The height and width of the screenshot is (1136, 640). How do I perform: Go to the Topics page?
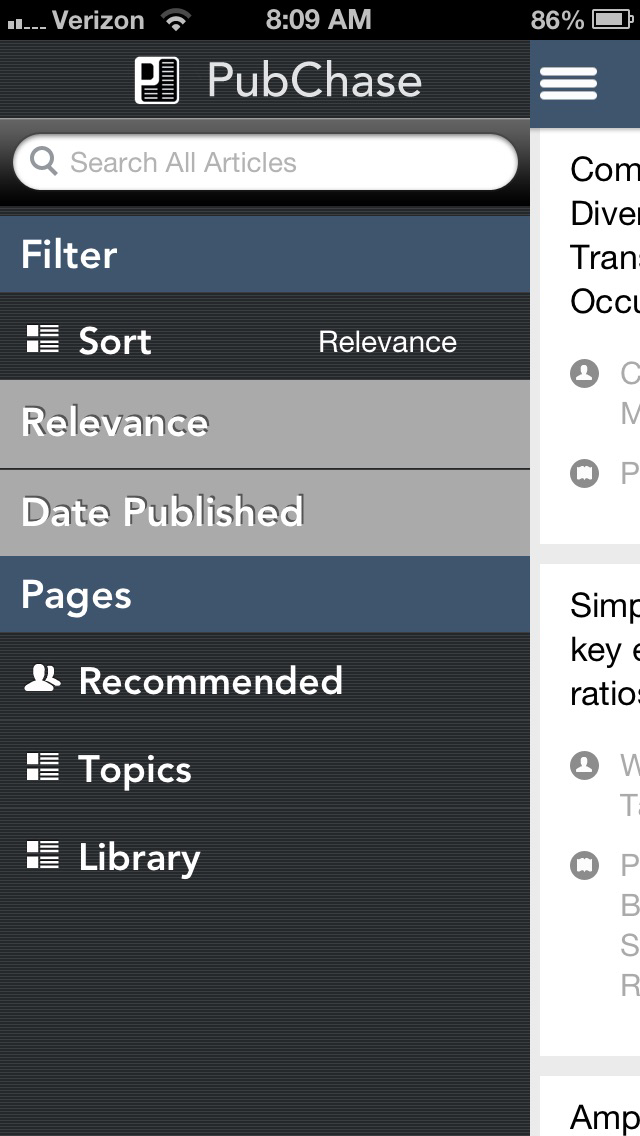(265, 769)
